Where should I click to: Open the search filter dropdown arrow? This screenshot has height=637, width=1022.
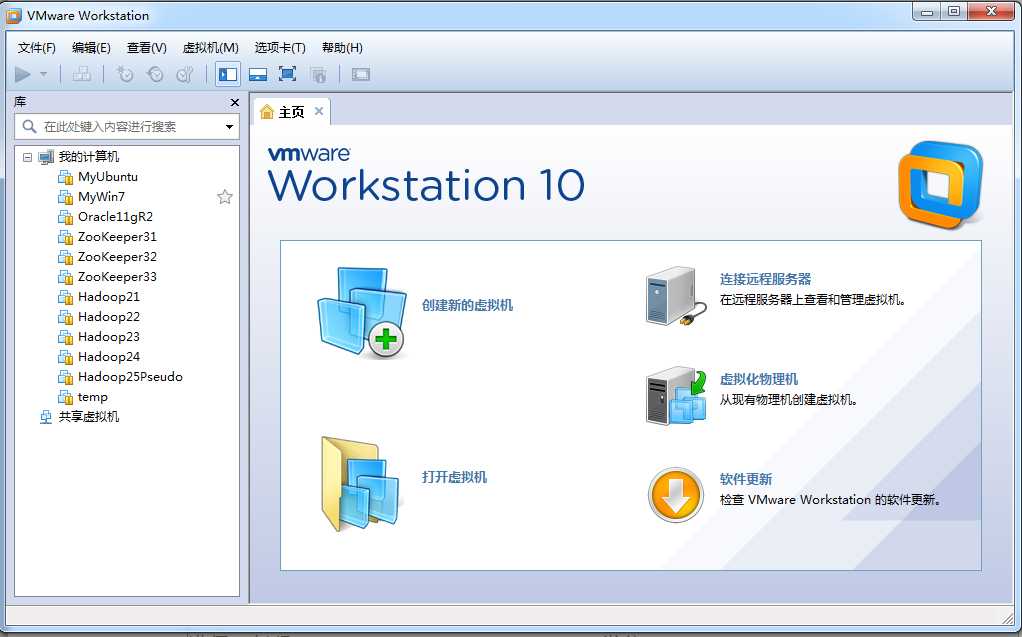[229, 126]
